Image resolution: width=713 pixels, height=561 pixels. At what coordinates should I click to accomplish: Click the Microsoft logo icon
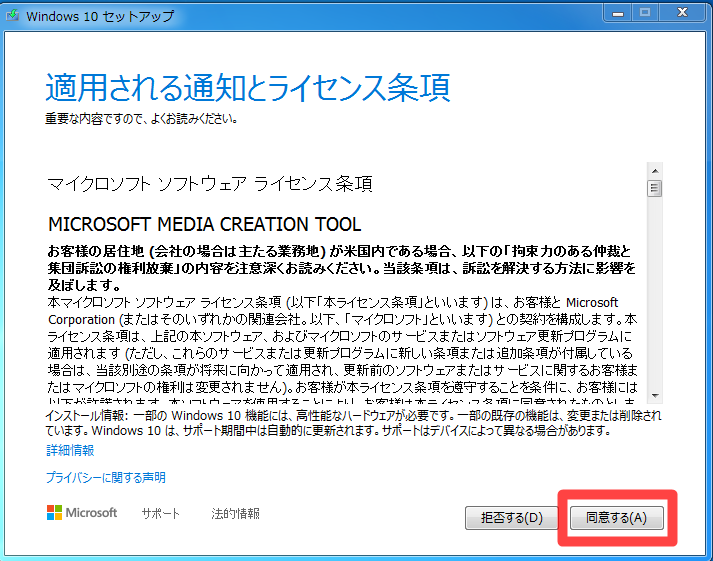coord(55,513)
